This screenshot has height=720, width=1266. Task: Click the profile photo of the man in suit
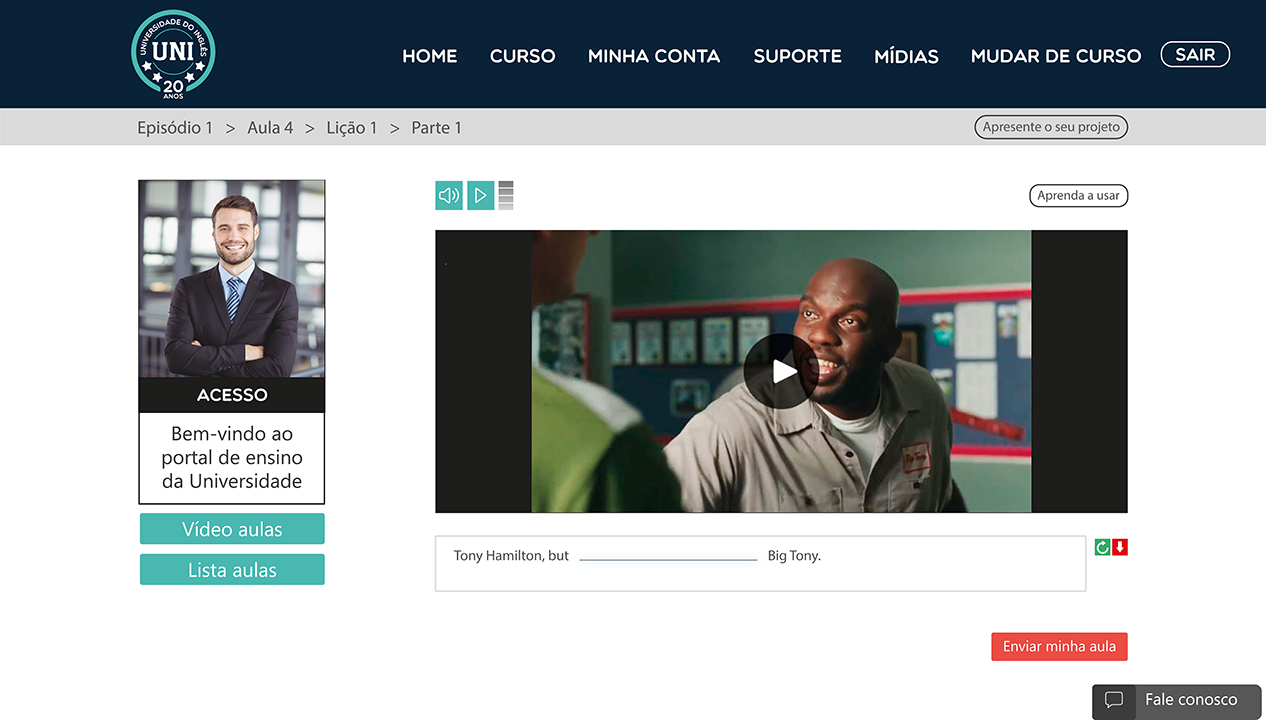232,279
